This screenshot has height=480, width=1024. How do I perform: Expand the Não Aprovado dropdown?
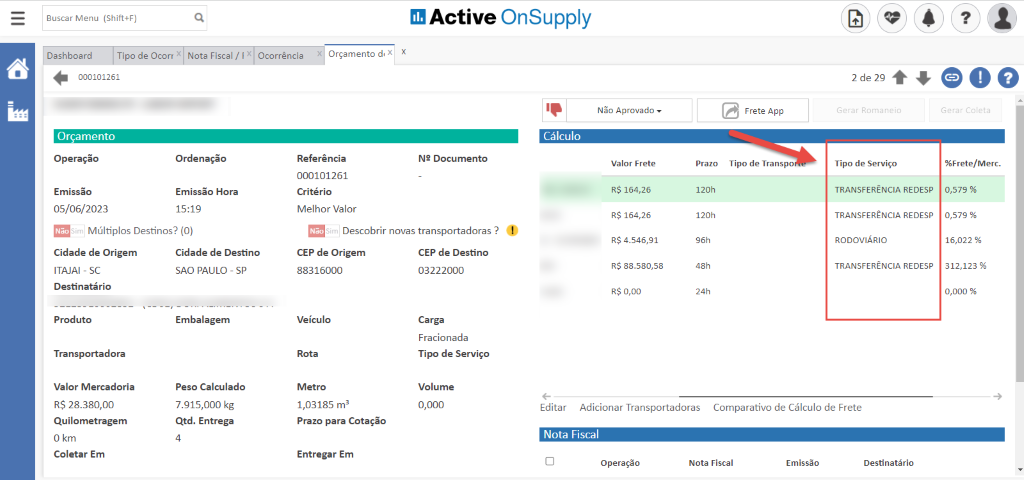point(629,110)
